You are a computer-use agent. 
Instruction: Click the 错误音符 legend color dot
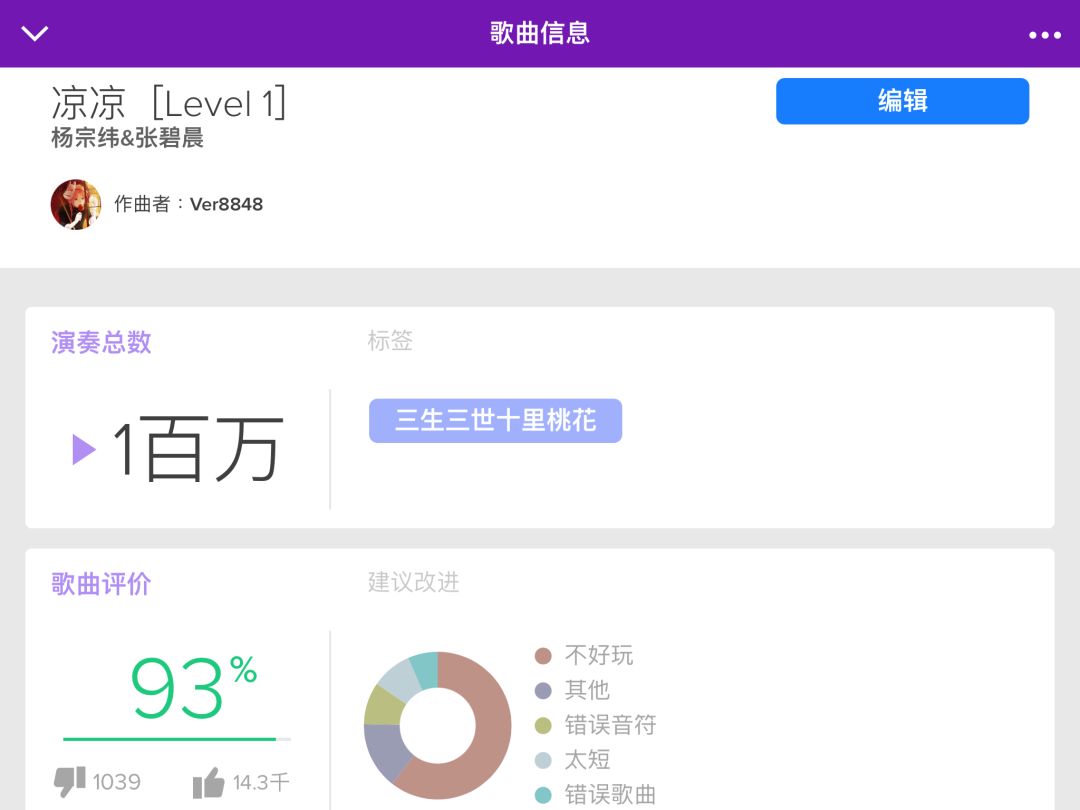[543, 725]
